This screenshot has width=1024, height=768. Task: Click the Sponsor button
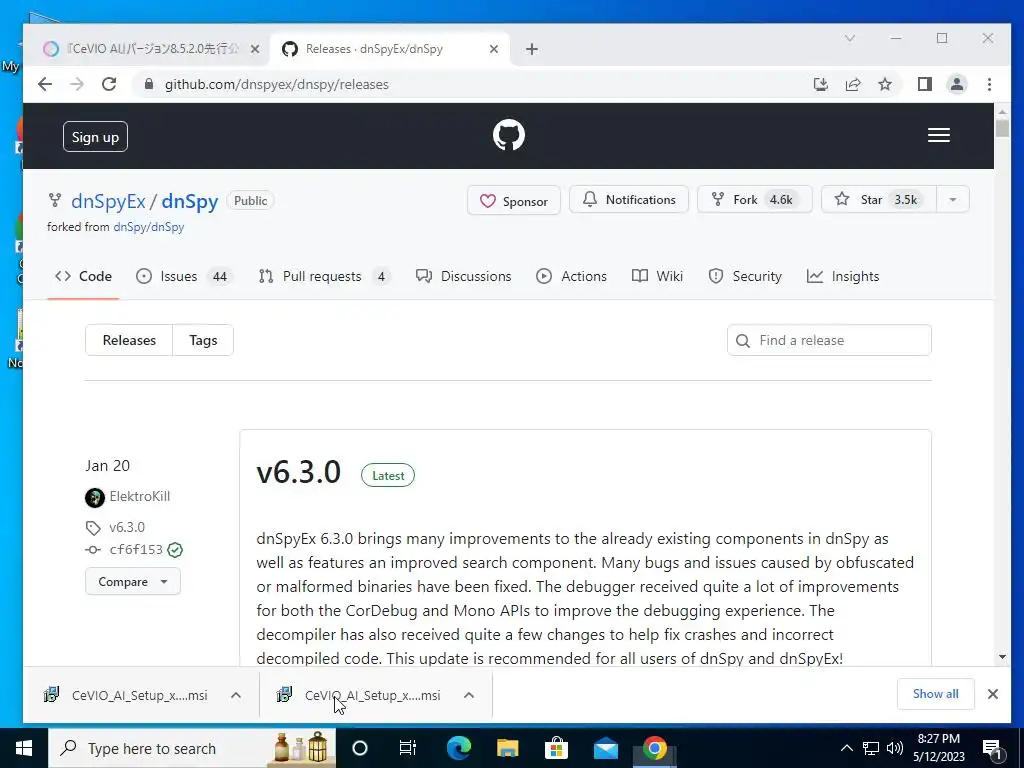[x=513, y=200]
